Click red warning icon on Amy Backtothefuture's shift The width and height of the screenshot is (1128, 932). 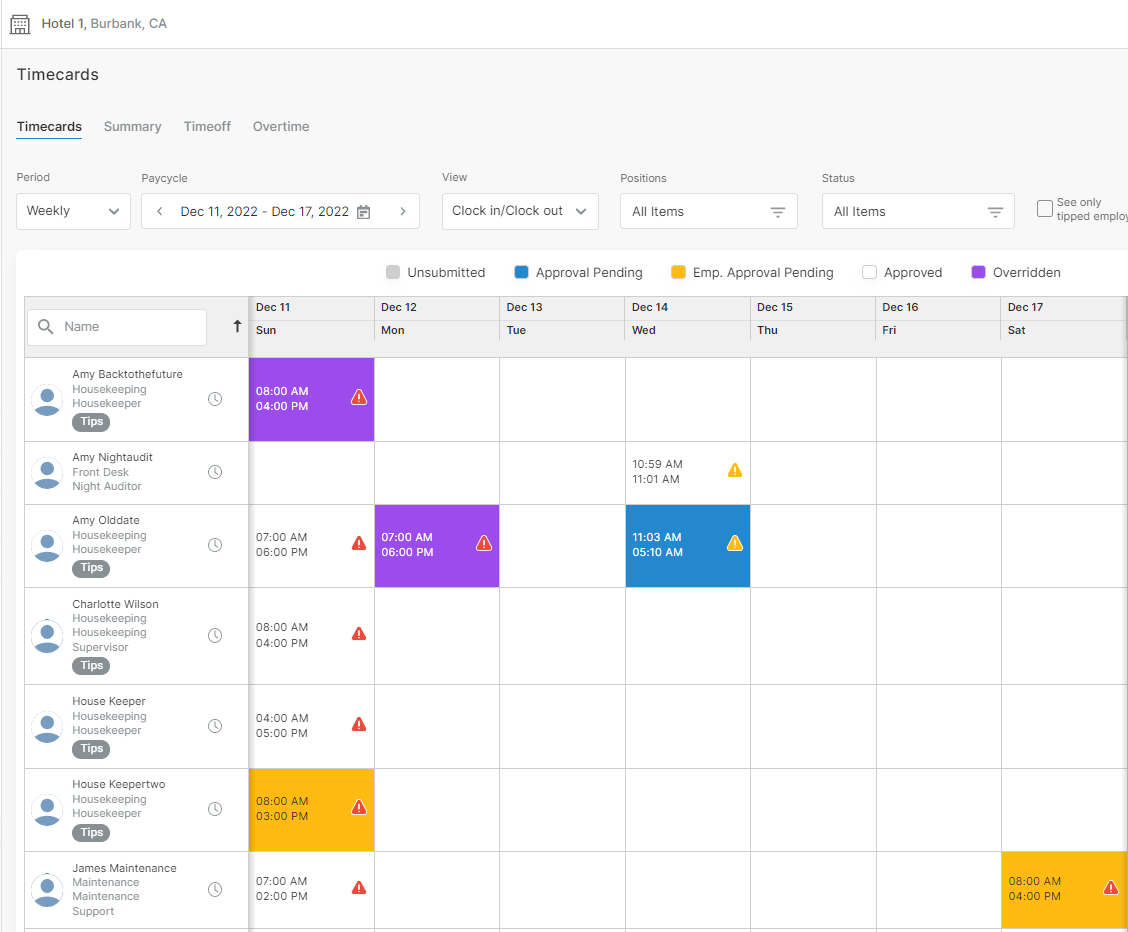coord(359,397)
